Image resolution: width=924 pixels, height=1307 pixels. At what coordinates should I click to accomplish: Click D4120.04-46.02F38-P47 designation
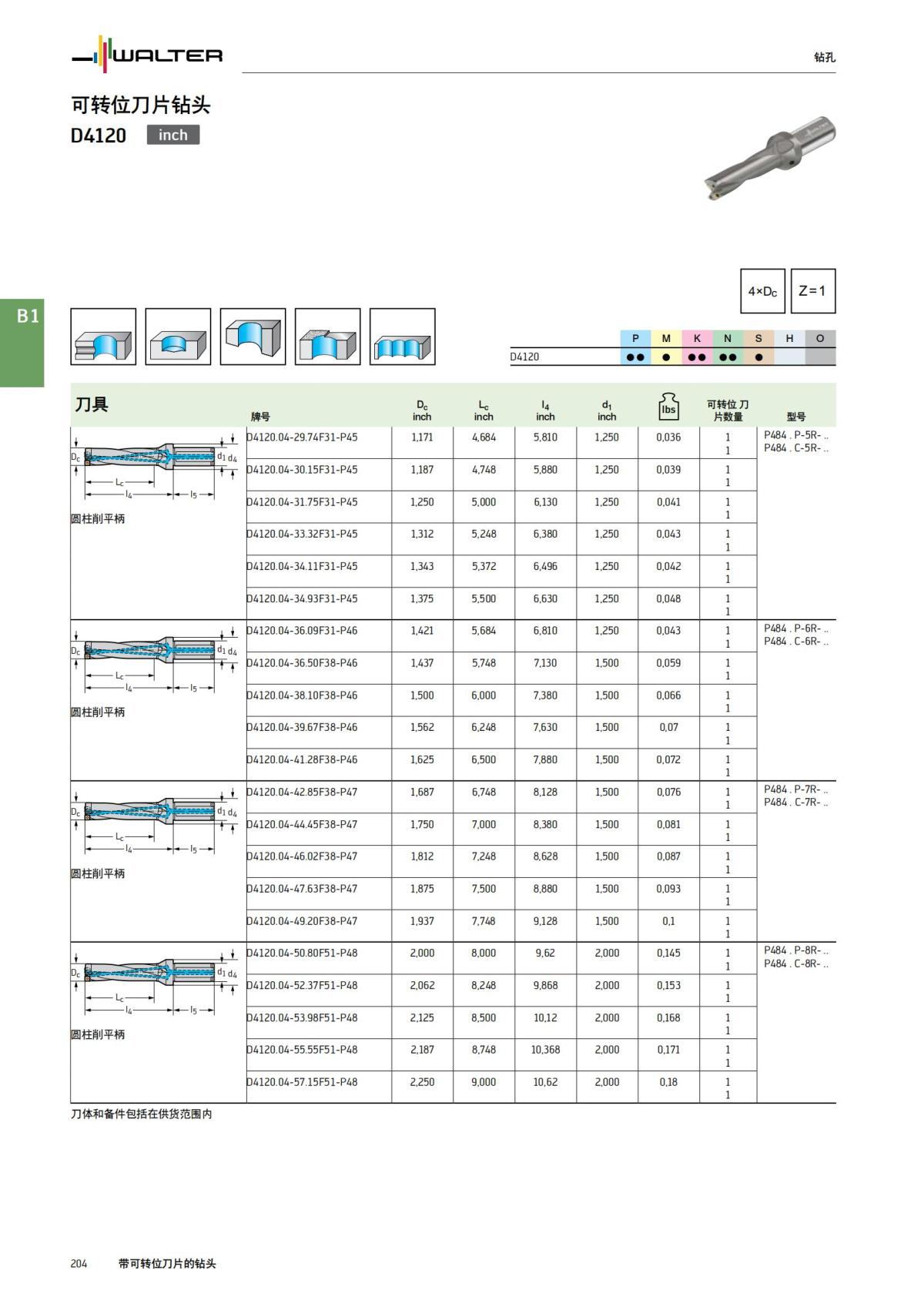tap(302, 856)
